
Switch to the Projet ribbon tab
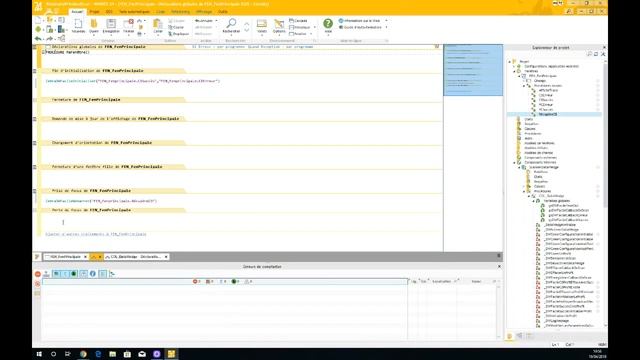(94, 12)
